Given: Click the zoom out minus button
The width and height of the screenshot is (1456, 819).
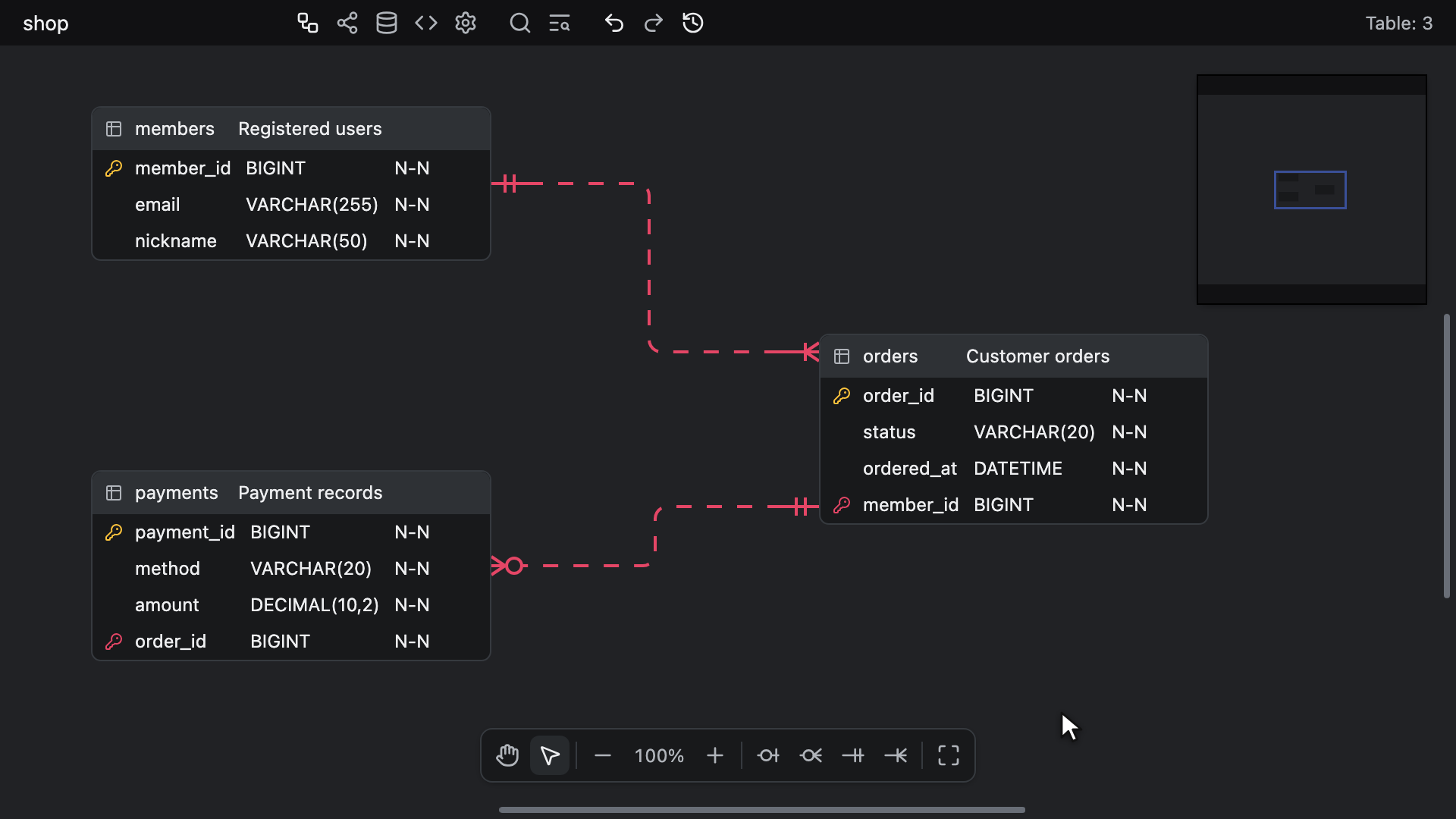Looking at the screenshot, I should point(603,755).
